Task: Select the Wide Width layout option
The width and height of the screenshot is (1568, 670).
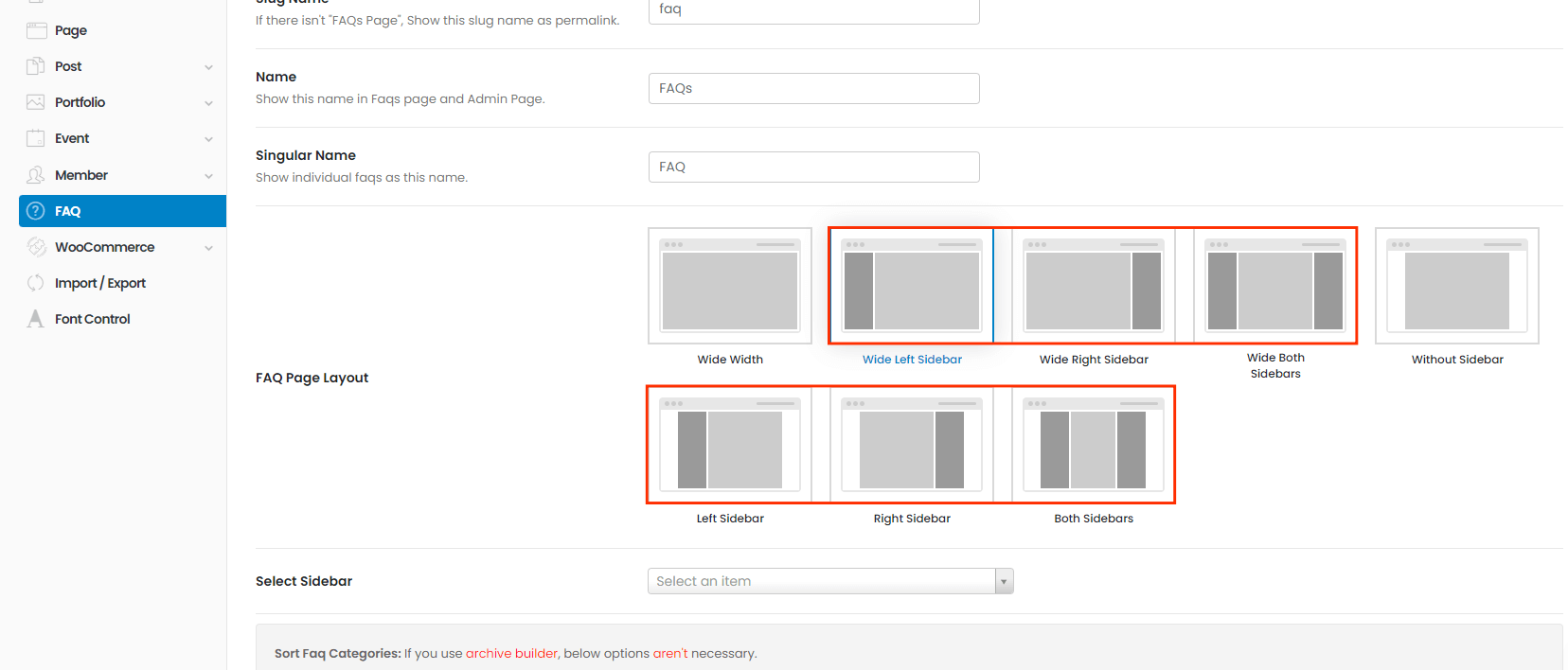Action: (730, 286)
